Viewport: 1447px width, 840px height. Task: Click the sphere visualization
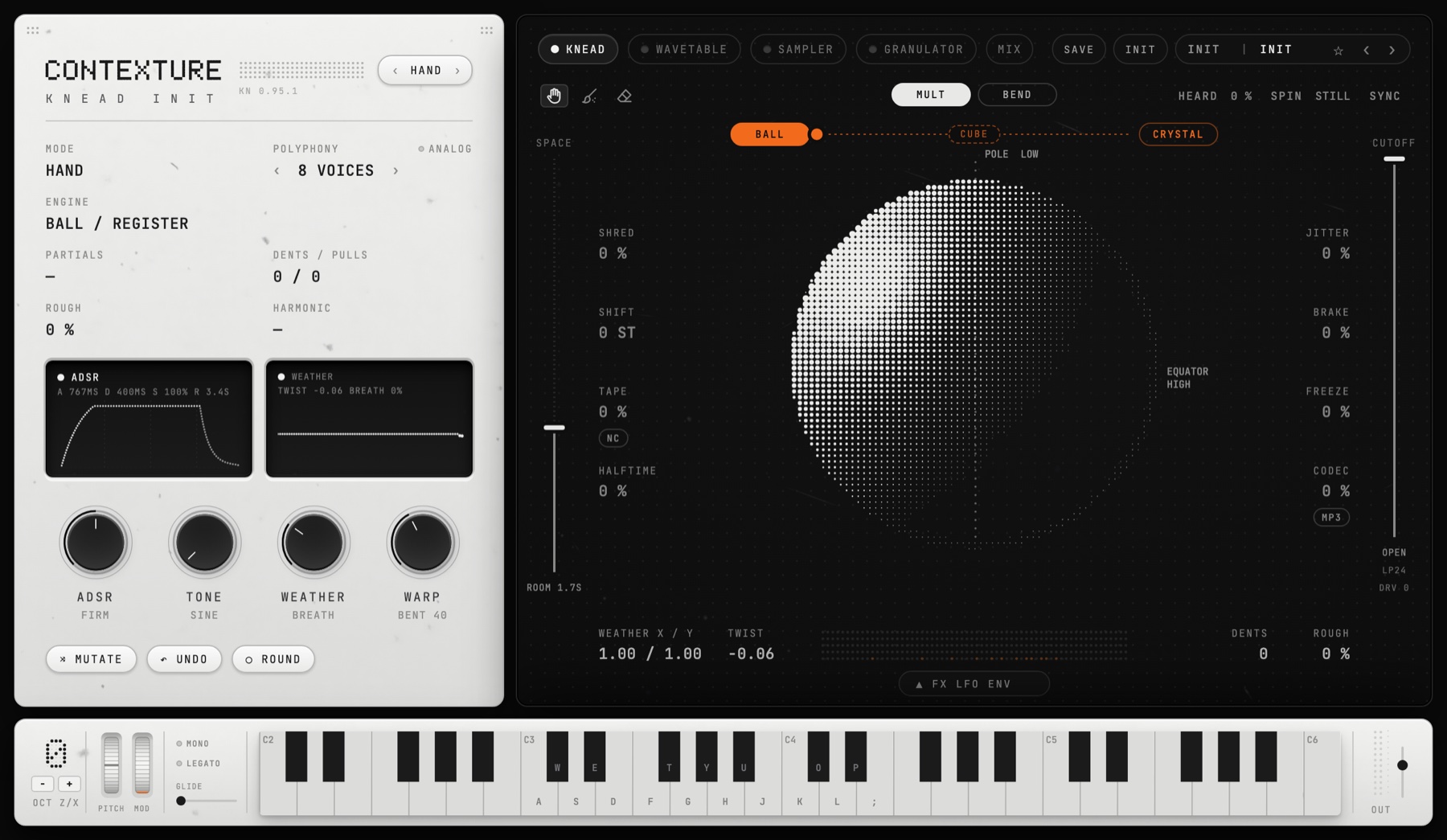[x=975, y=363]
